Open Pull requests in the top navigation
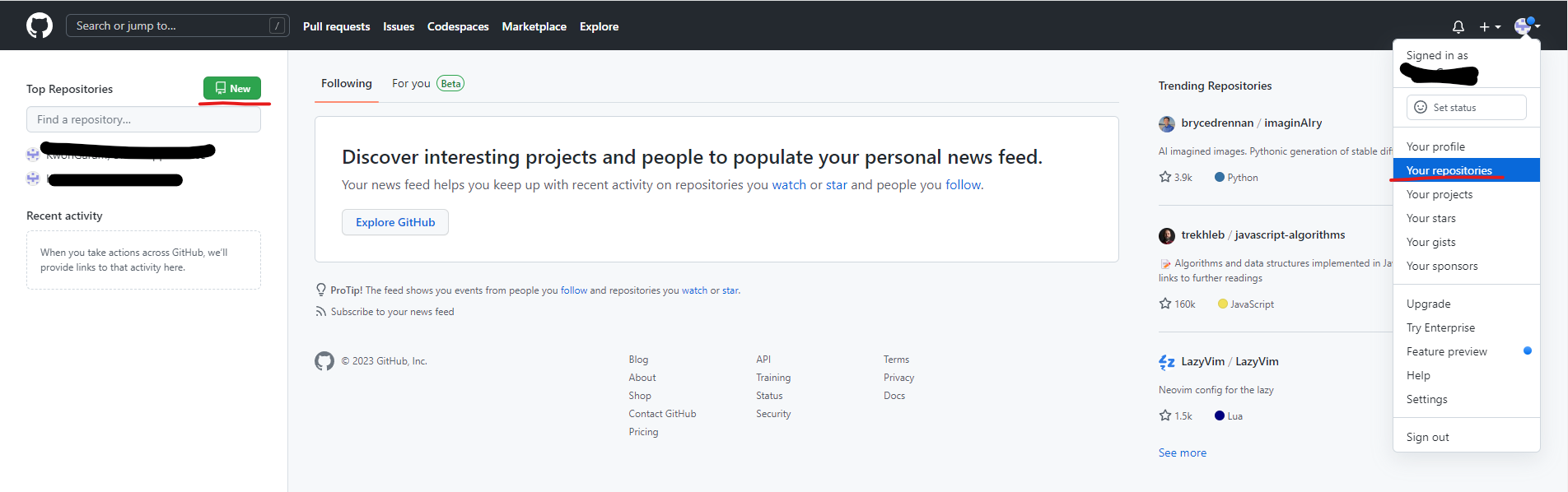Screen dimensions: 1568x492 [336, 26]
